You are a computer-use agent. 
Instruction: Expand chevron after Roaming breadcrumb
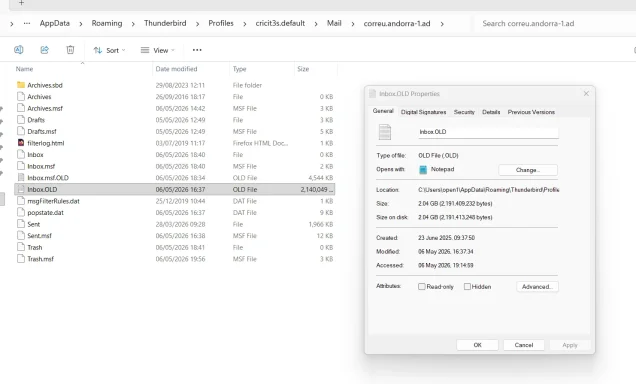[133, 24]
